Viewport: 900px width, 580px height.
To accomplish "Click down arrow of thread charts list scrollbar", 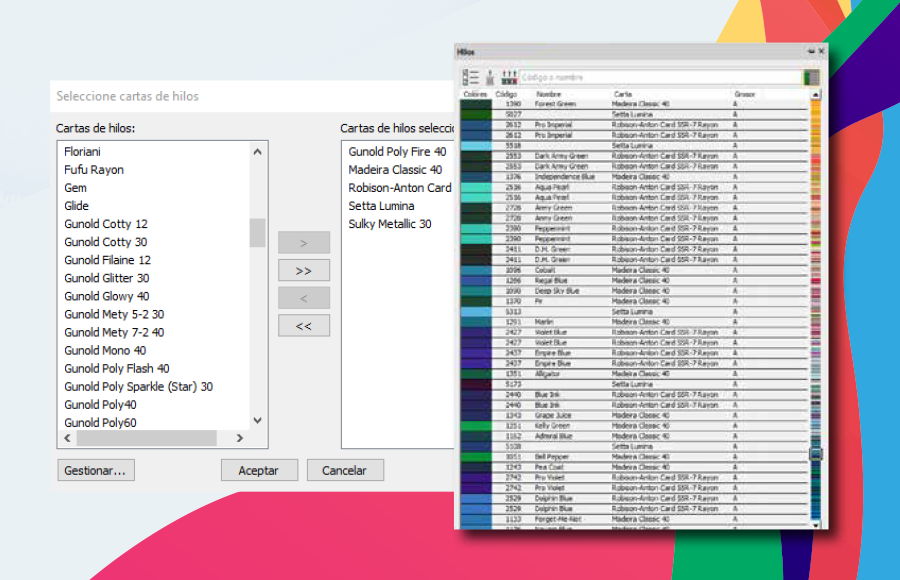I will pyautogui.click(x=257, y=420).
